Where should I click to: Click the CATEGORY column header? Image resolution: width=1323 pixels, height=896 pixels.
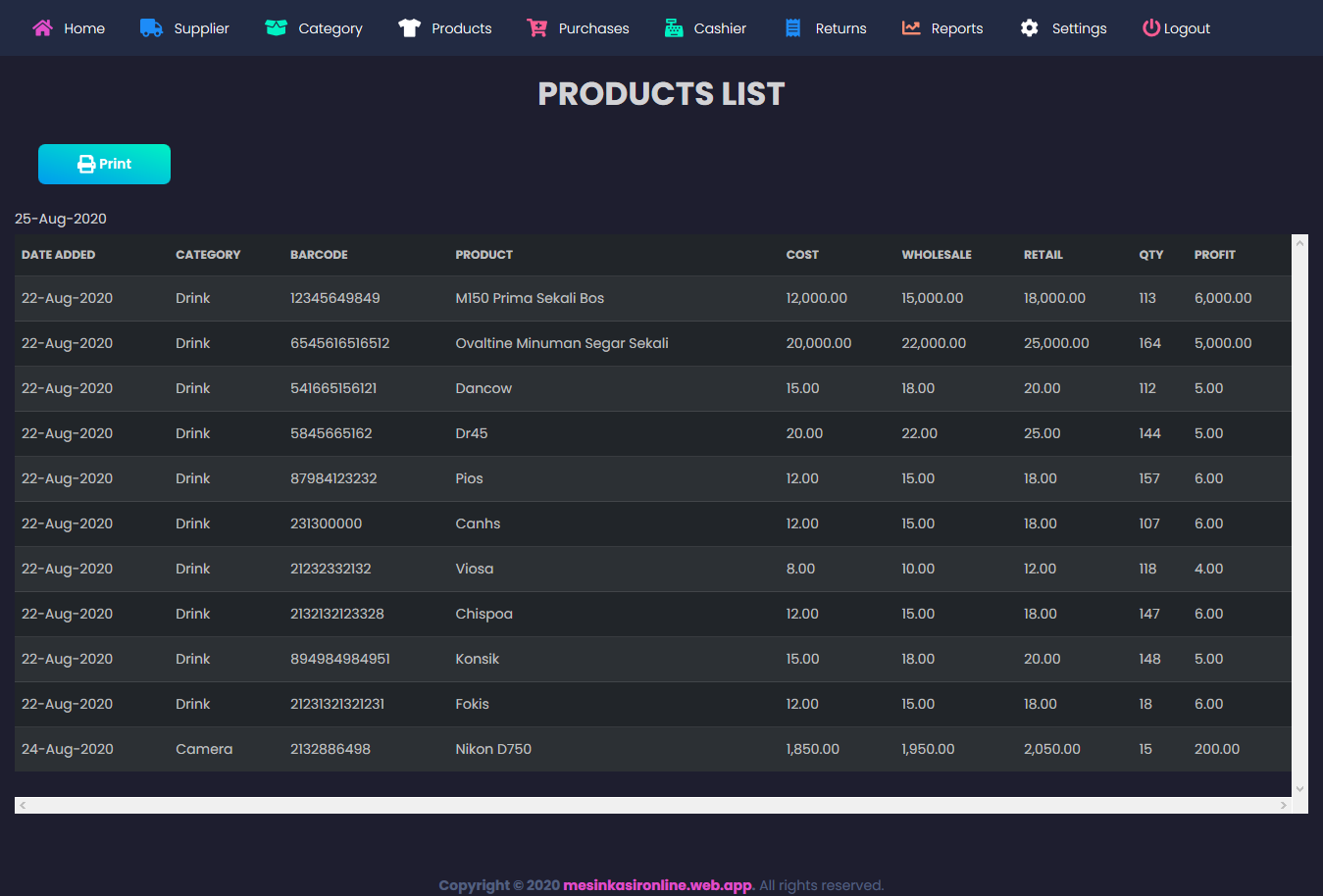(x=208, y=255)
